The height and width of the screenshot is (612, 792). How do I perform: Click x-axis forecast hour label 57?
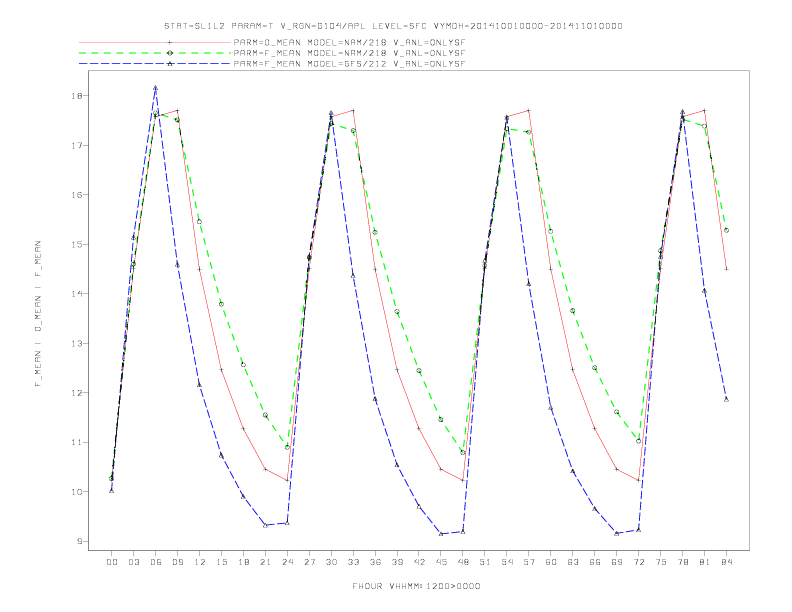[x=529, y=562]
